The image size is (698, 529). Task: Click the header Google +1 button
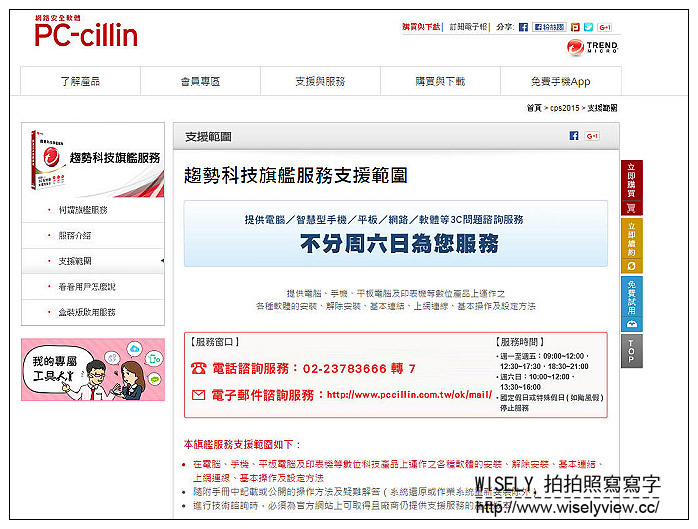pyautogui.click(x=605, y=27)
